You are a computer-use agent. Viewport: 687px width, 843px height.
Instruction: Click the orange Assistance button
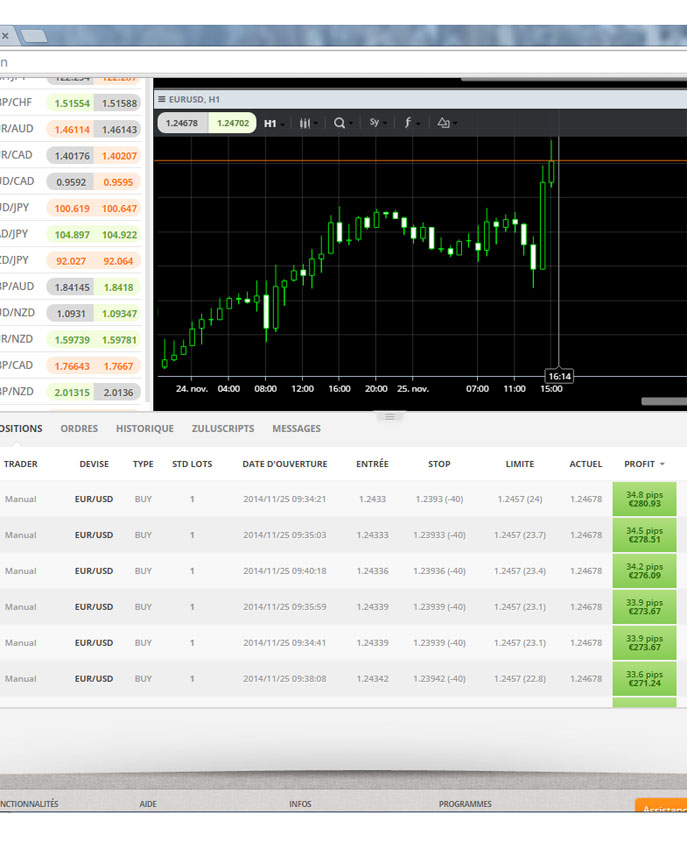click(661, 805)
